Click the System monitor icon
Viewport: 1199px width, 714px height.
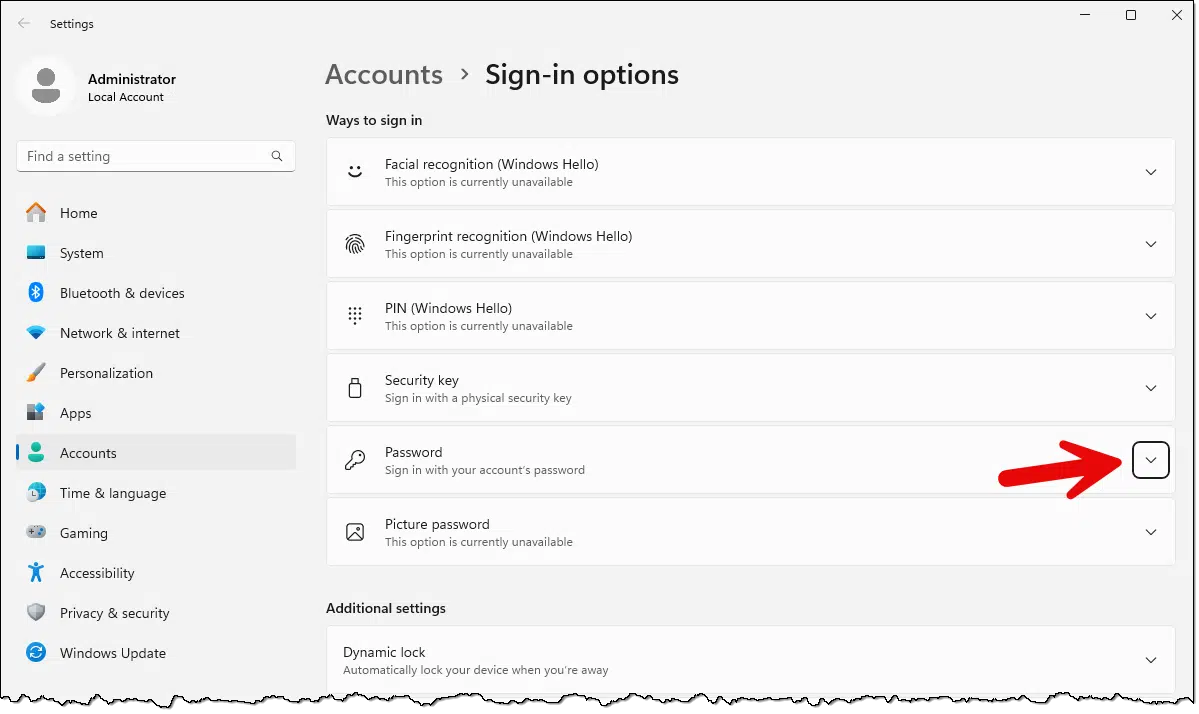(x=36, y=252)
